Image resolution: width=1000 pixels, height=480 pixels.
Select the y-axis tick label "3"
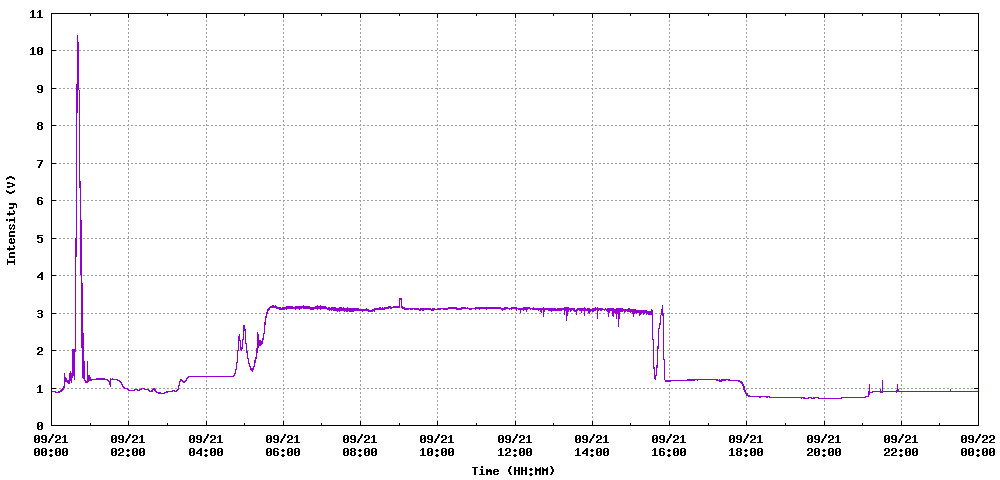[x=40, y=314]
